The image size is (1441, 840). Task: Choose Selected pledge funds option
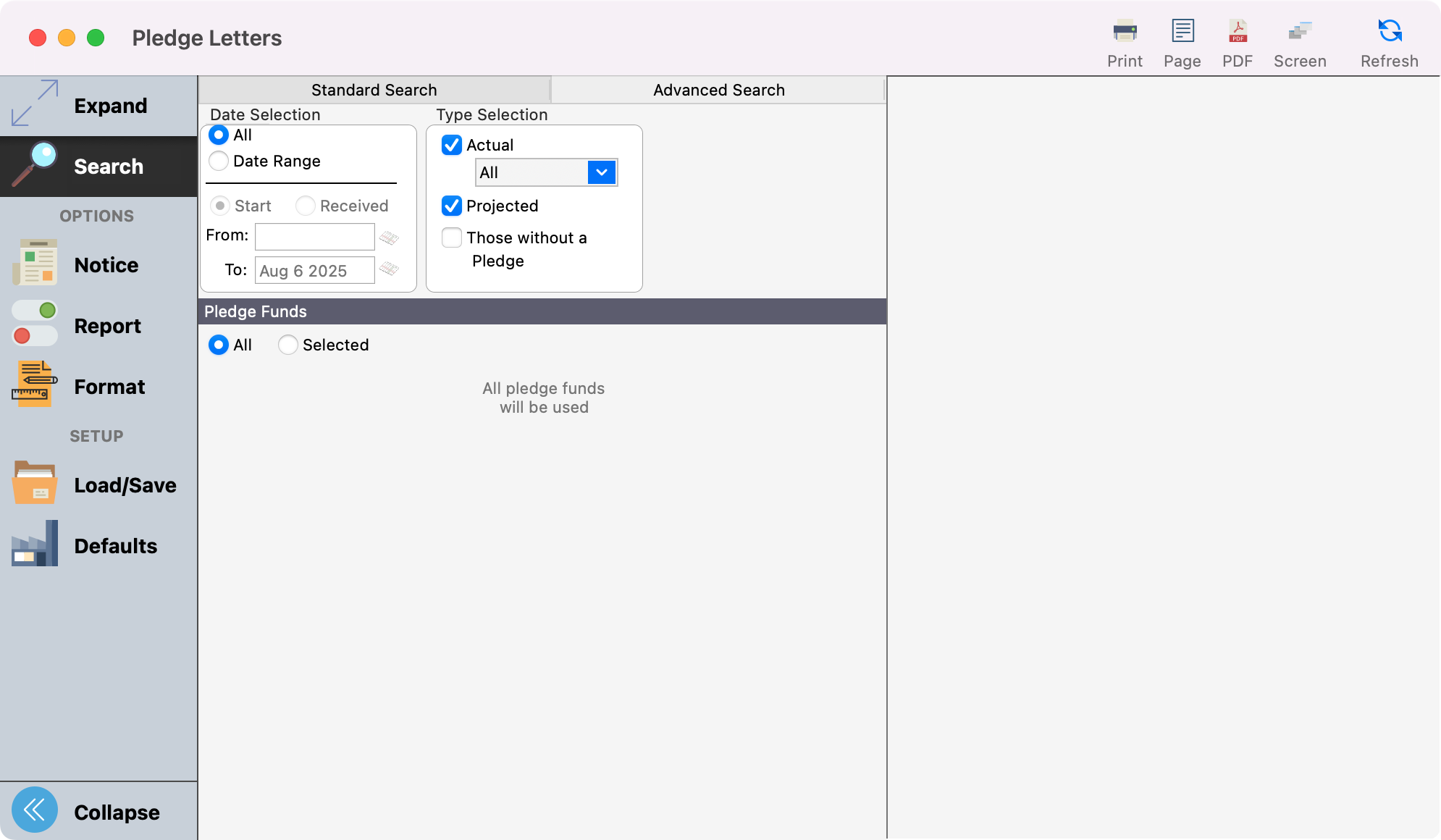pyautogui.click(x=288, y=345)
